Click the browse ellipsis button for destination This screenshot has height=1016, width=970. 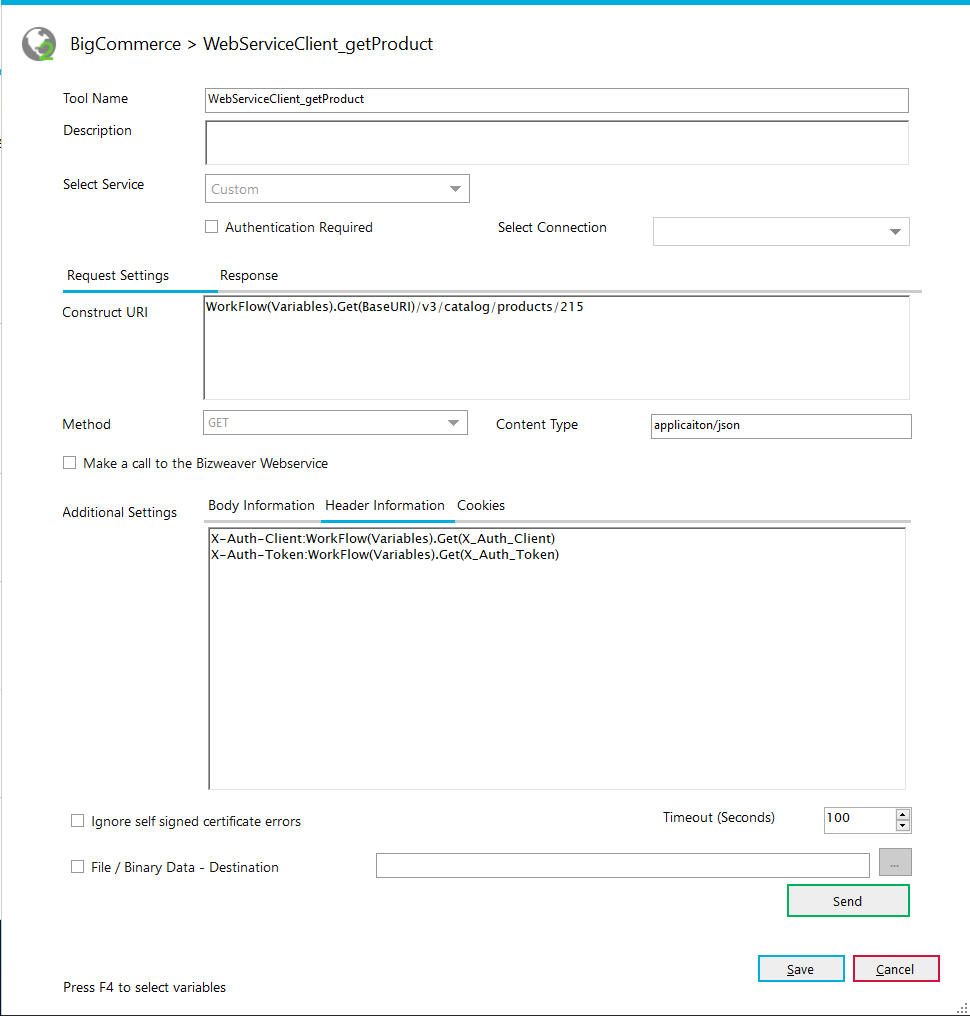point(895,862)
